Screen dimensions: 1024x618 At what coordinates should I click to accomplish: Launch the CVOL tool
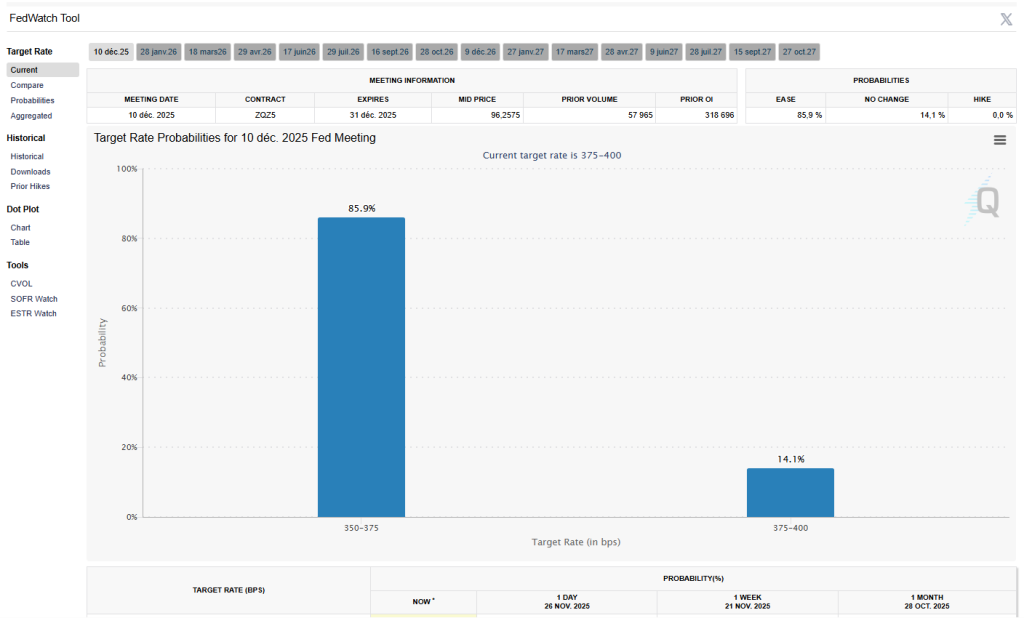[22, 283]
